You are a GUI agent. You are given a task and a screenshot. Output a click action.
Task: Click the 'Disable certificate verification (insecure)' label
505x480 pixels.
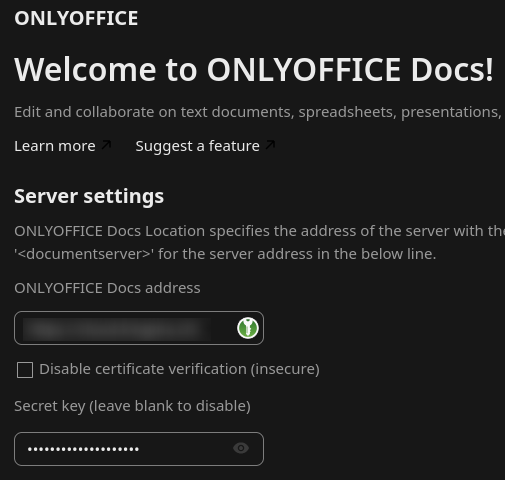click(x=179, y=369)
